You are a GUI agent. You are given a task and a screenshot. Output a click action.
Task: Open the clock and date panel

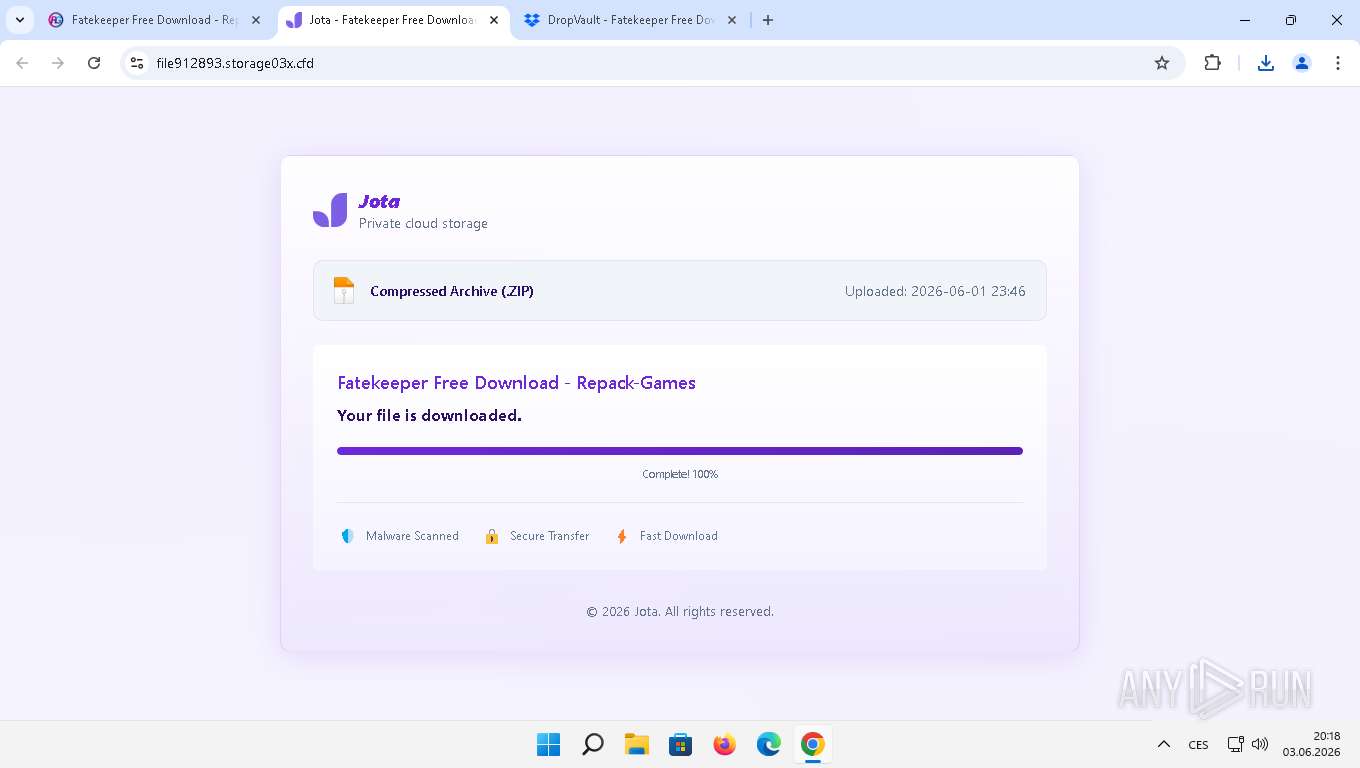pos(1312,744)
